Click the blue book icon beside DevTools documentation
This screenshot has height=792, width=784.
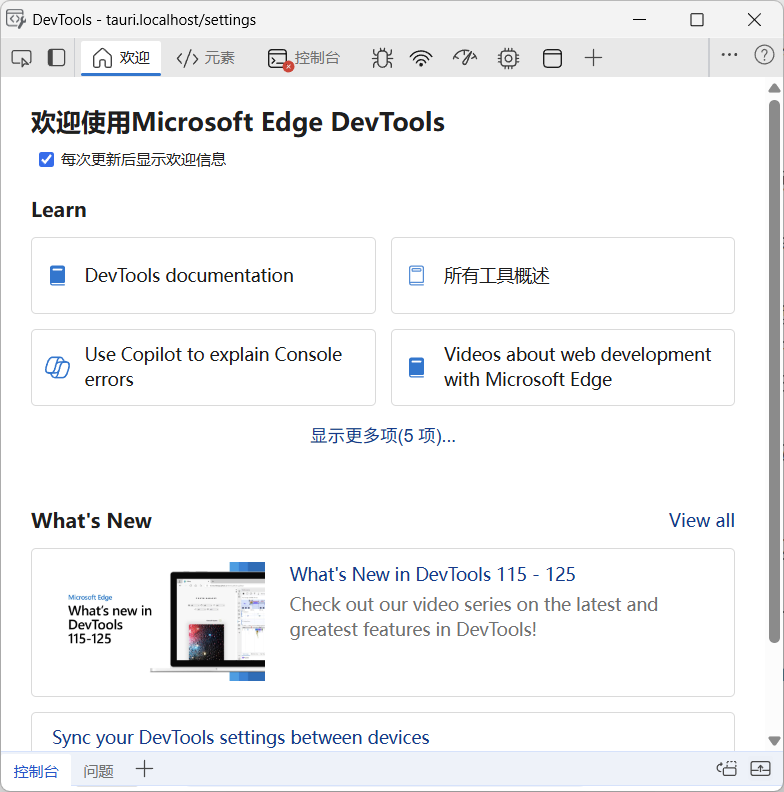pos(58,276)
